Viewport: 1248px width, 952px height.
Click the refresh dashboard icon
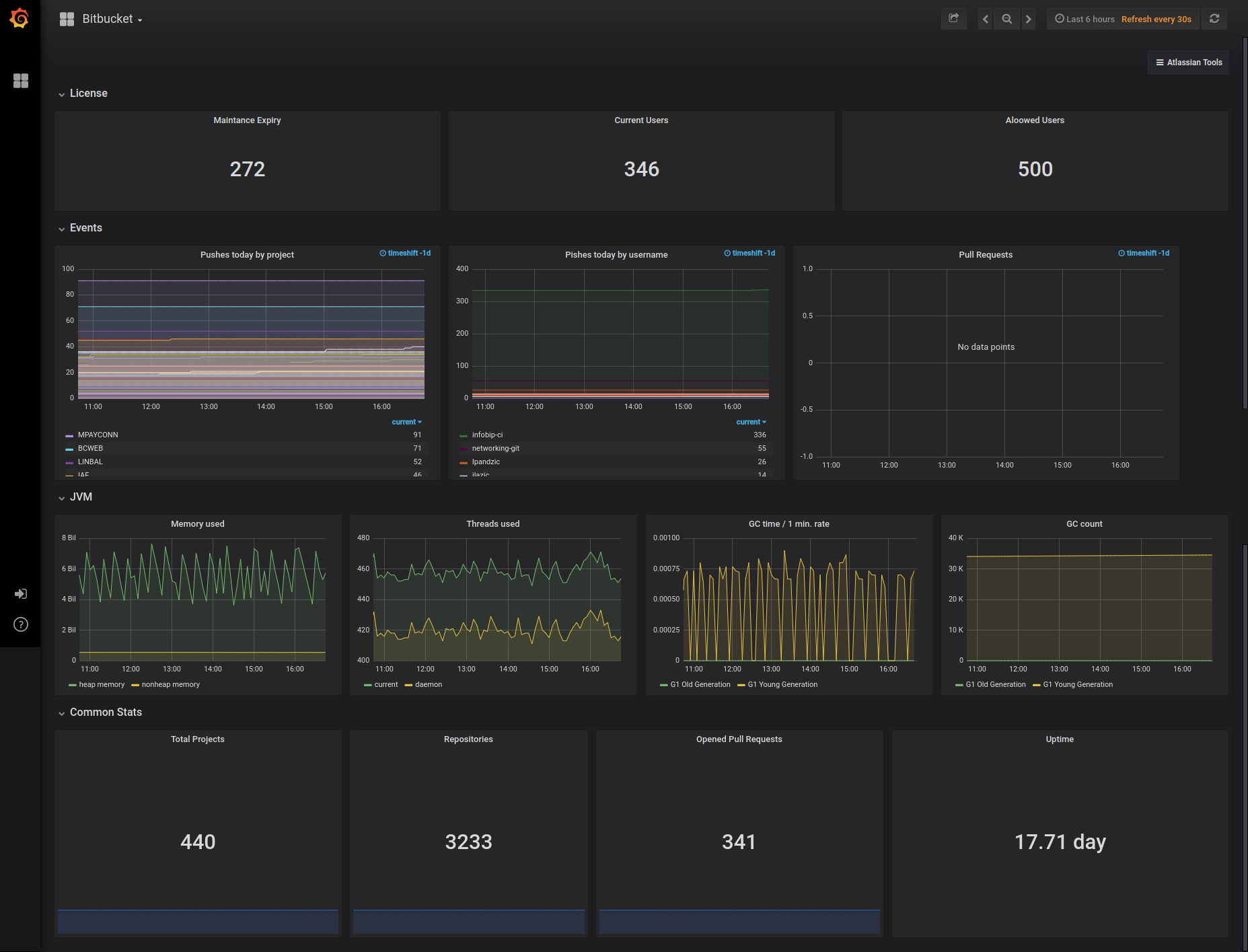(1214, 19)
